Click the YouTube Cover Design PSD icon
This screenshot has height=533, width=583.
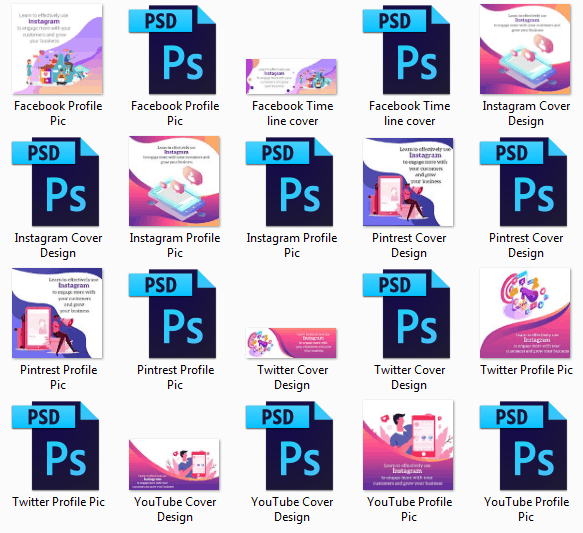[x=289, y=445]
